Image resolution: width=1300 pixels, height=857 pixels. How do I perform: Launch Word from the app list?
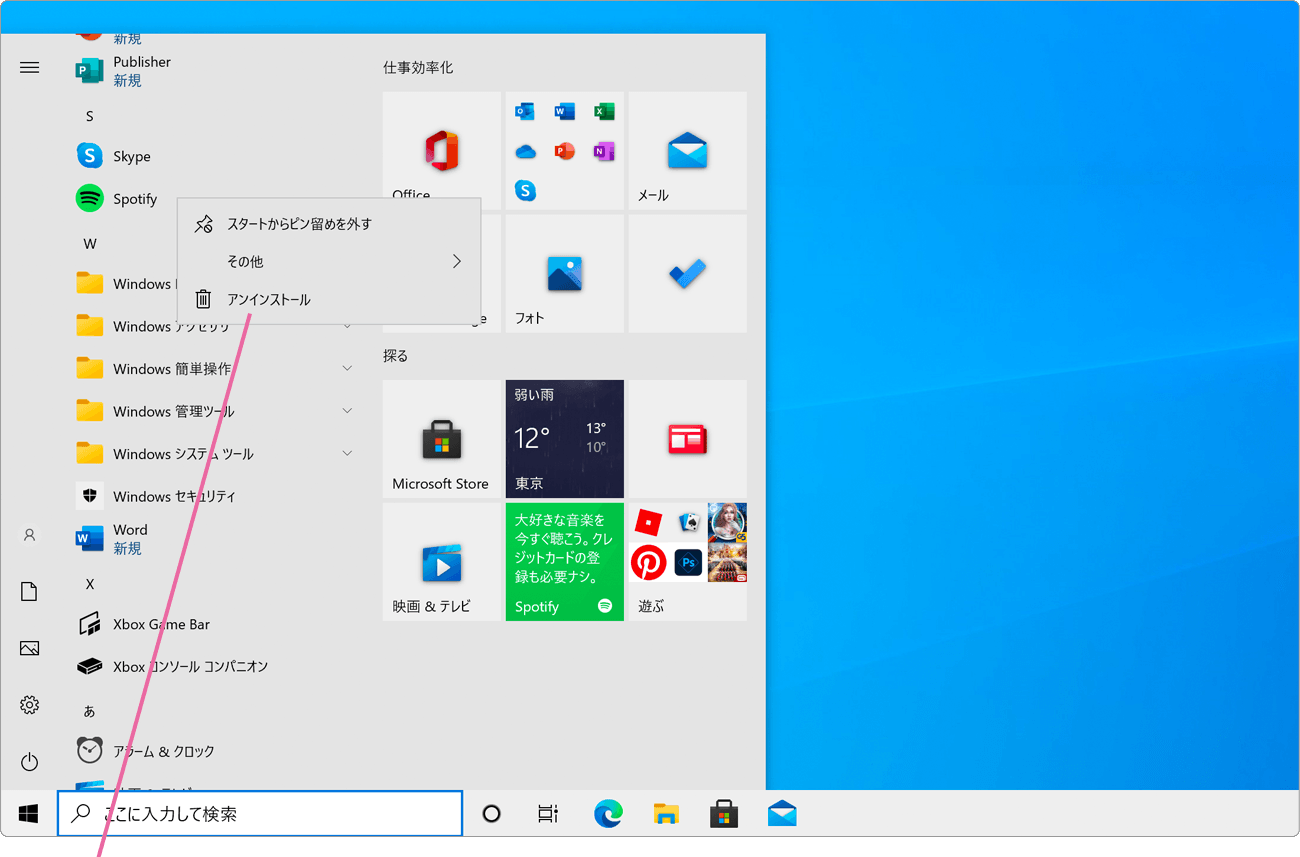pyautogui.click(x=112, y=539)
